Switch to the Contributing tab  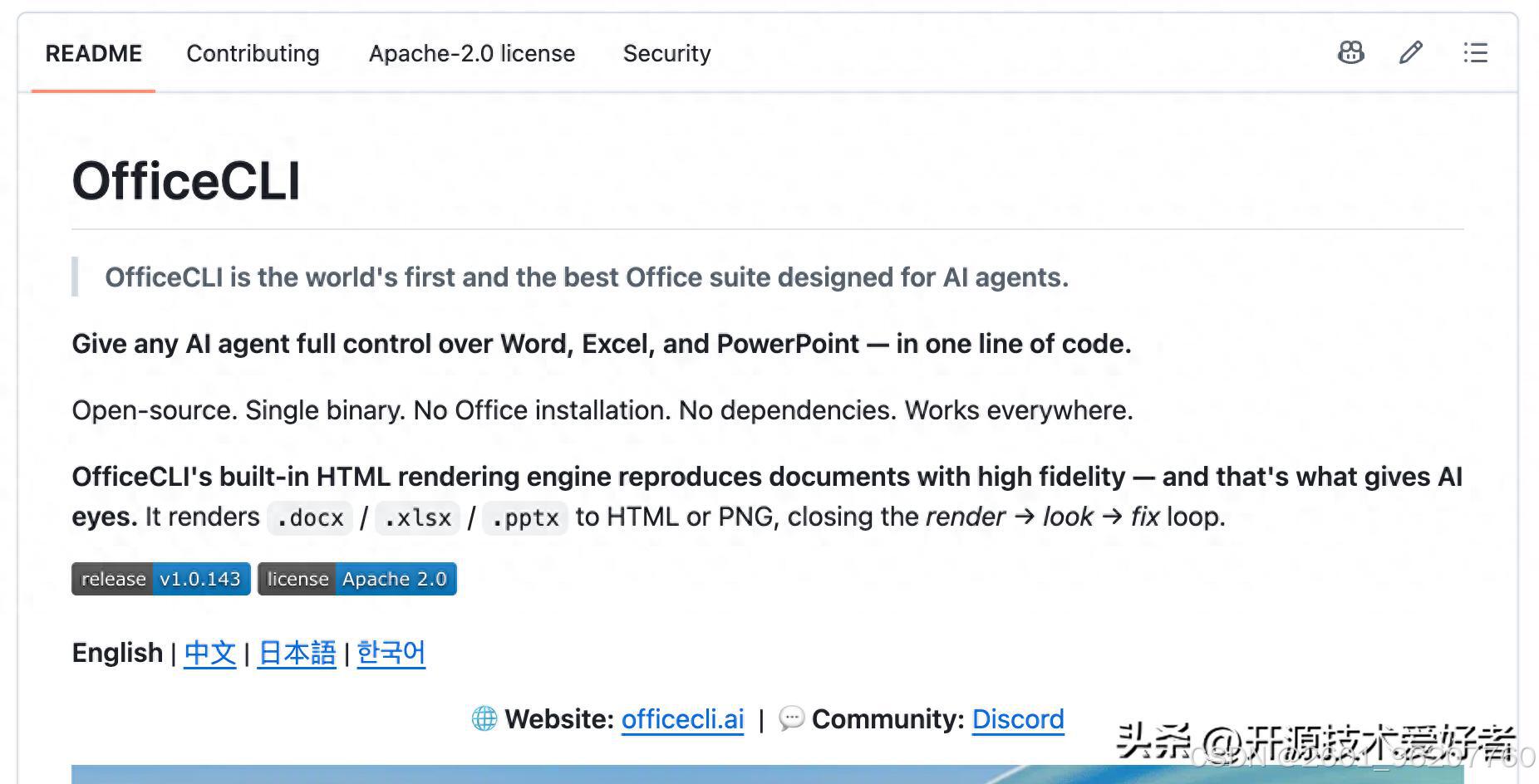point(253,54)
